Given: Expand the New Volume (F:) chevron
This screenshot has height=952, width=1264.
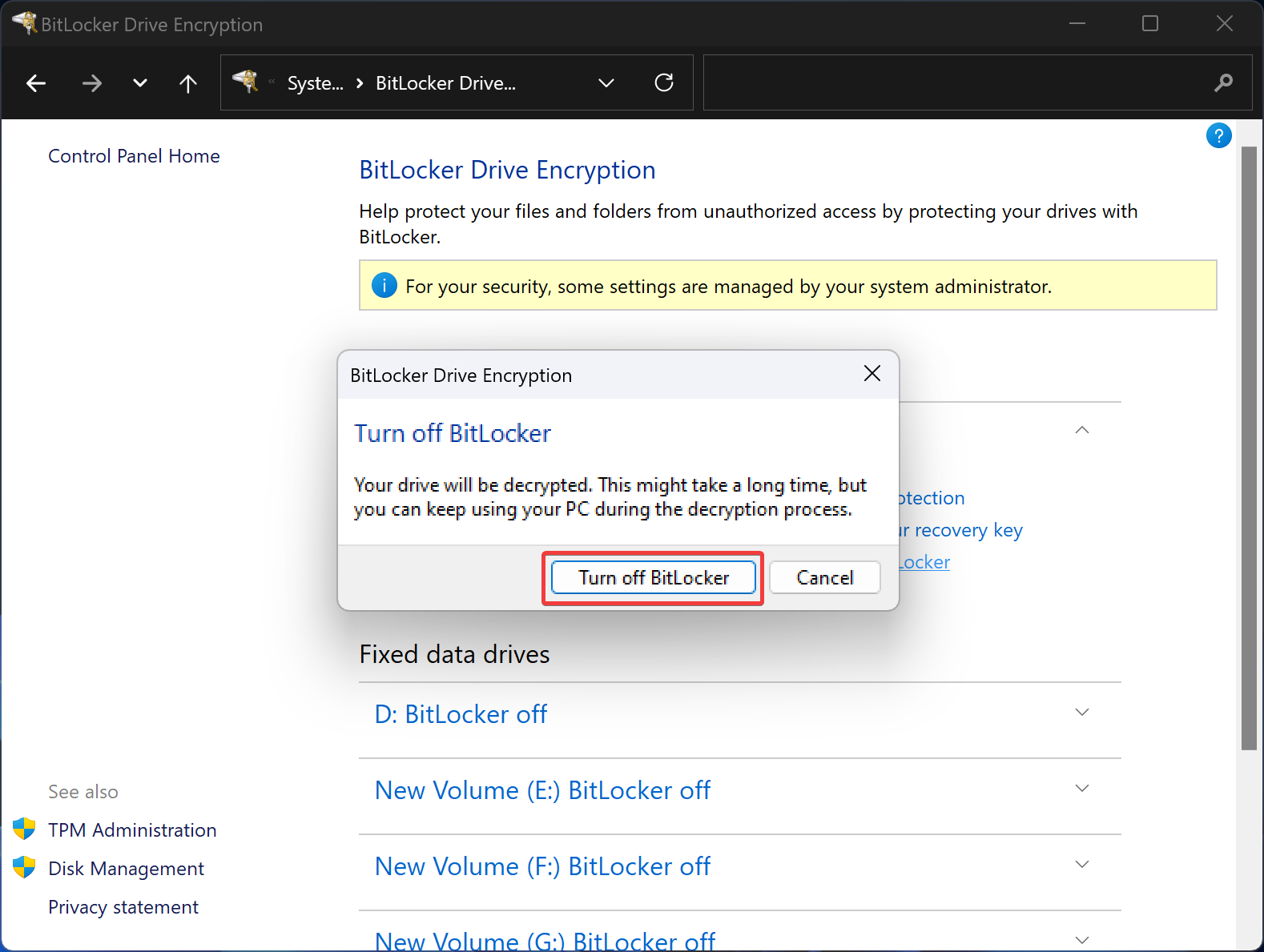Looking at the screenshot, I should tap(1082, 865).
